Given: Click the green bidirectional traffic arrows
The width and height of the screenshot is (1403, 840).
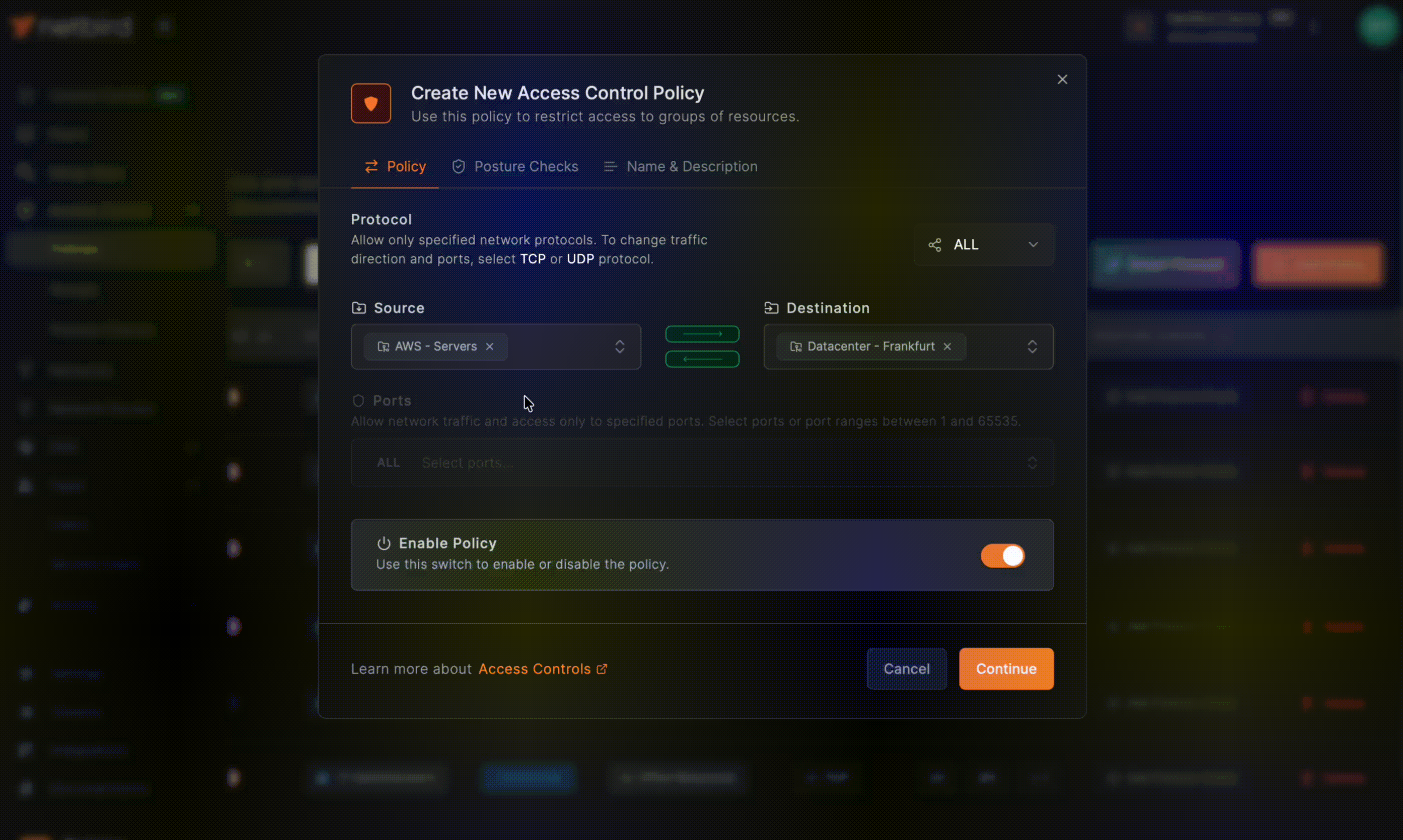Looking at the screenshot, I should click(x=702, y=346).
